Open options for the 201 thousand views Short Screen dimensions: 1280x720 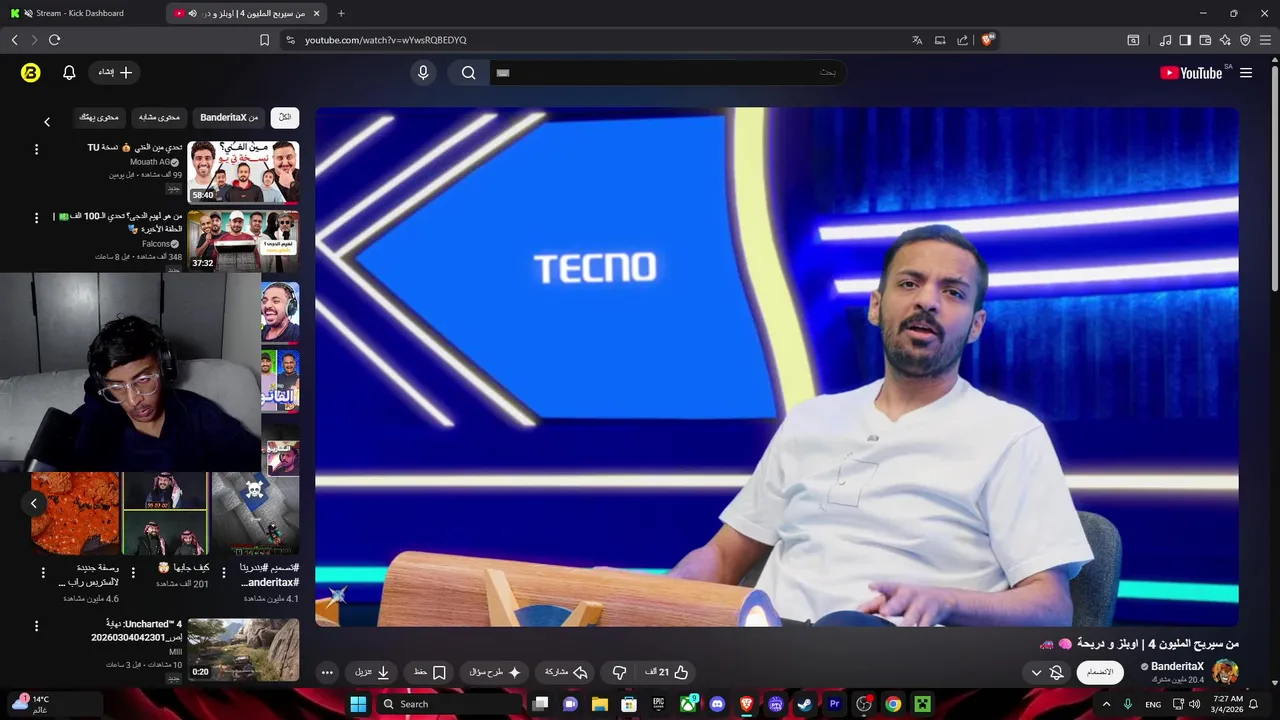pos(133,573)
